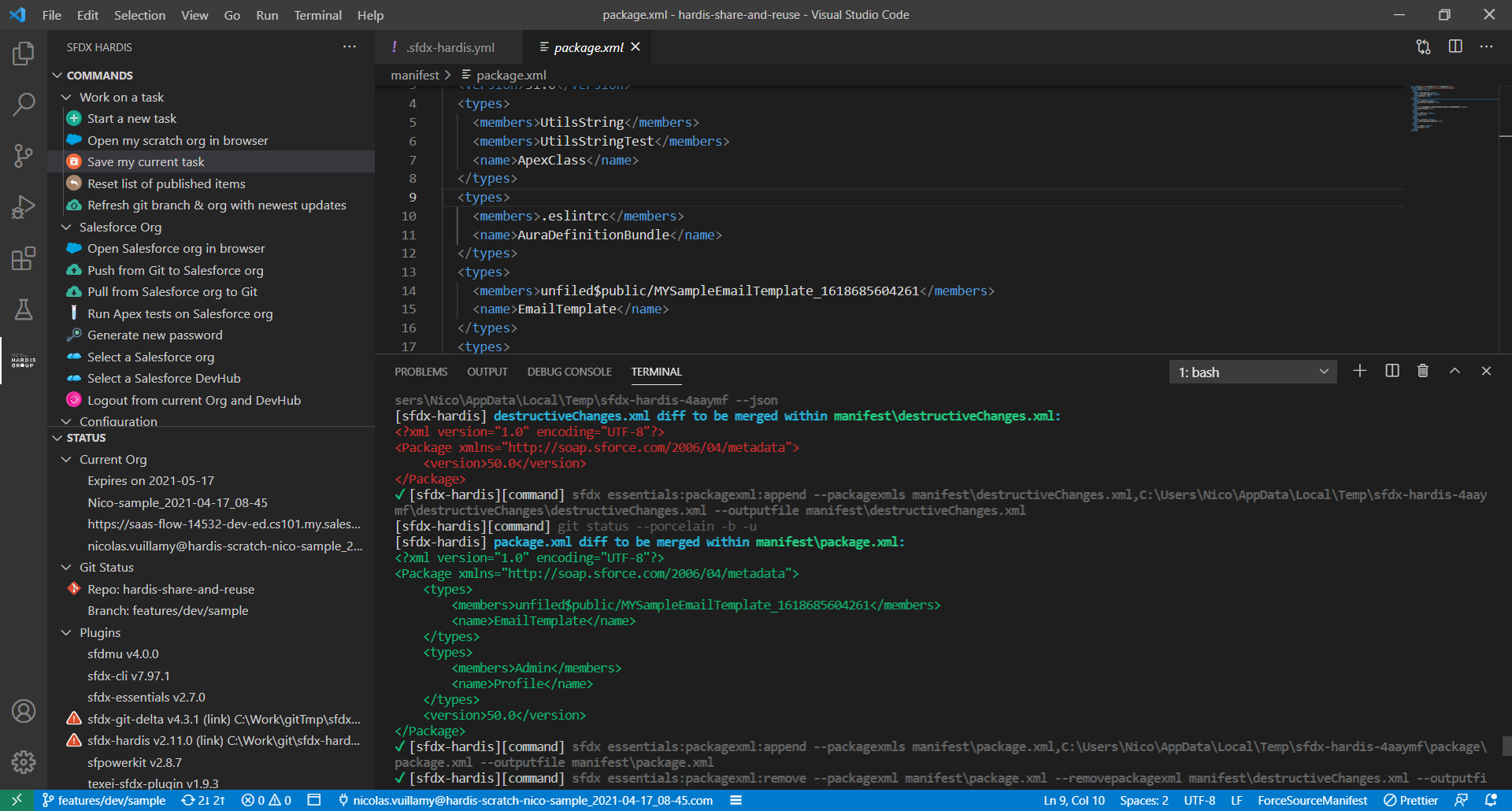Open the Test beaker view
Screen dimensions: 1512x811
(x=24, y=309)
